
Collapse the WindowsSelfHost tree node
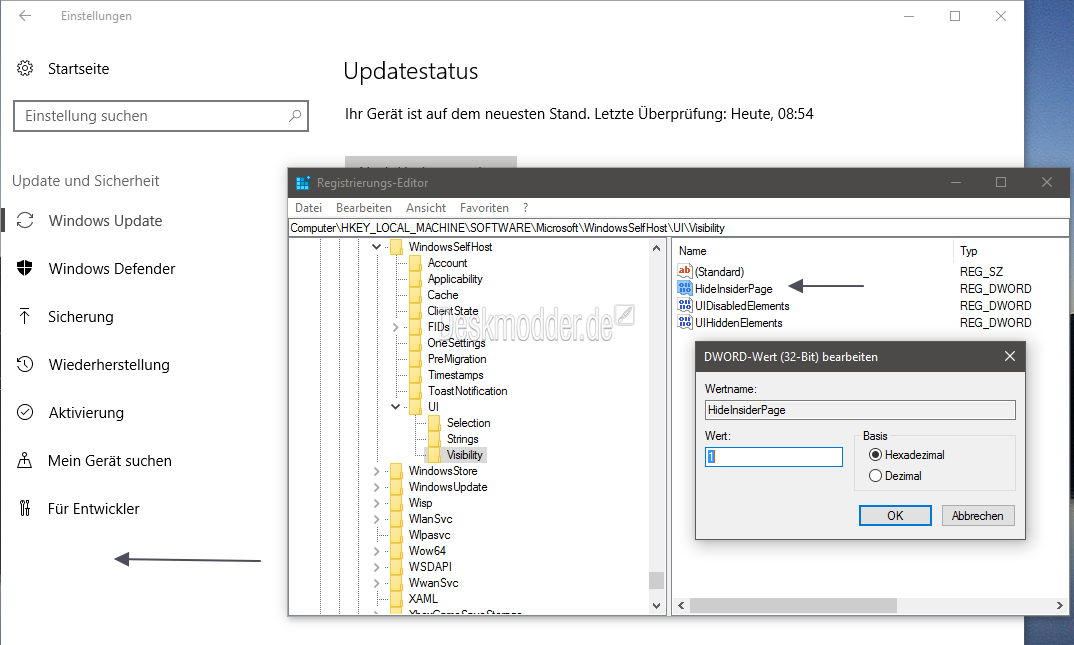click(376, 246)
